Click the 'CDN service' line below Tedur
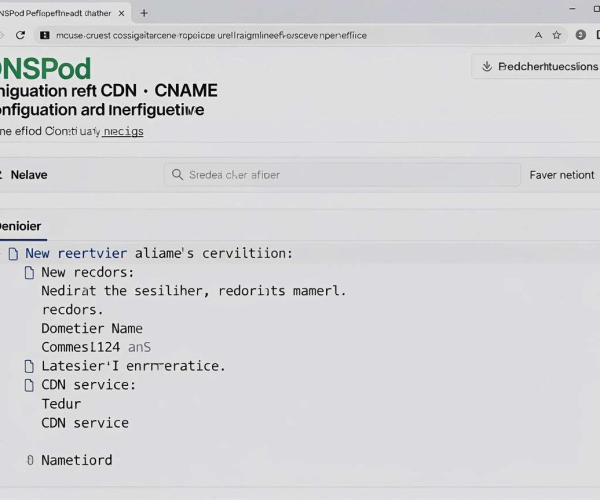The image size is (600, 500). pyautogui.click(x=85, y=423)
